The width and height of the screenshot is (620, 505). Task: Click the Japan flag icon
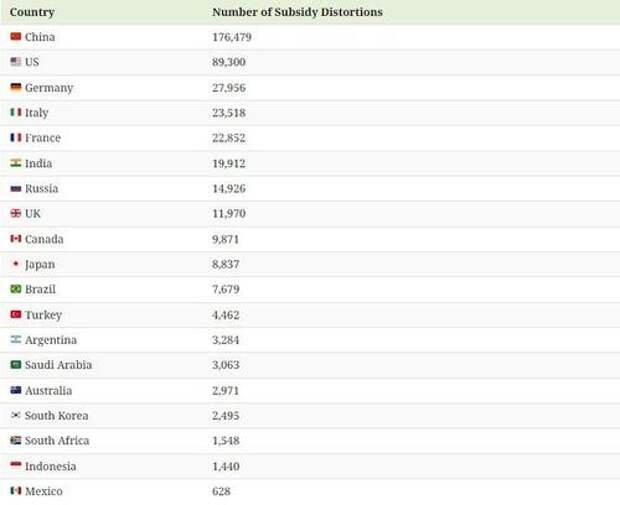coord(16,264)
